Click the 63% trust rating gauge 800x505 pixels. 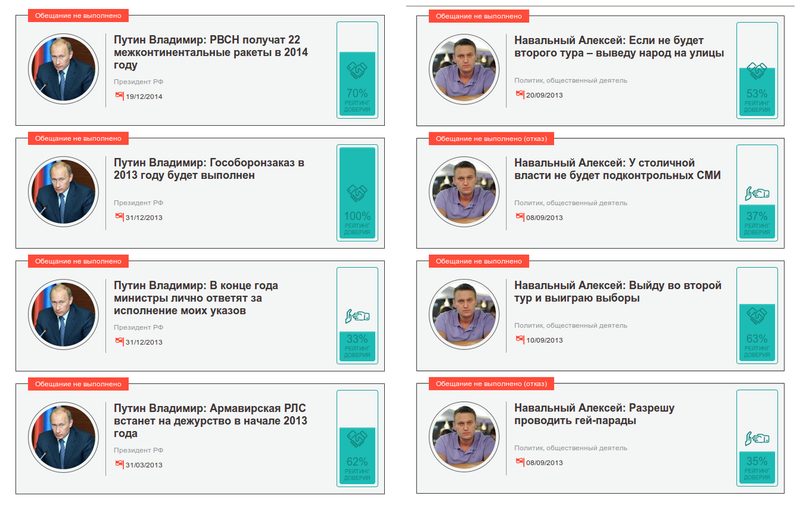pos(757,315)
